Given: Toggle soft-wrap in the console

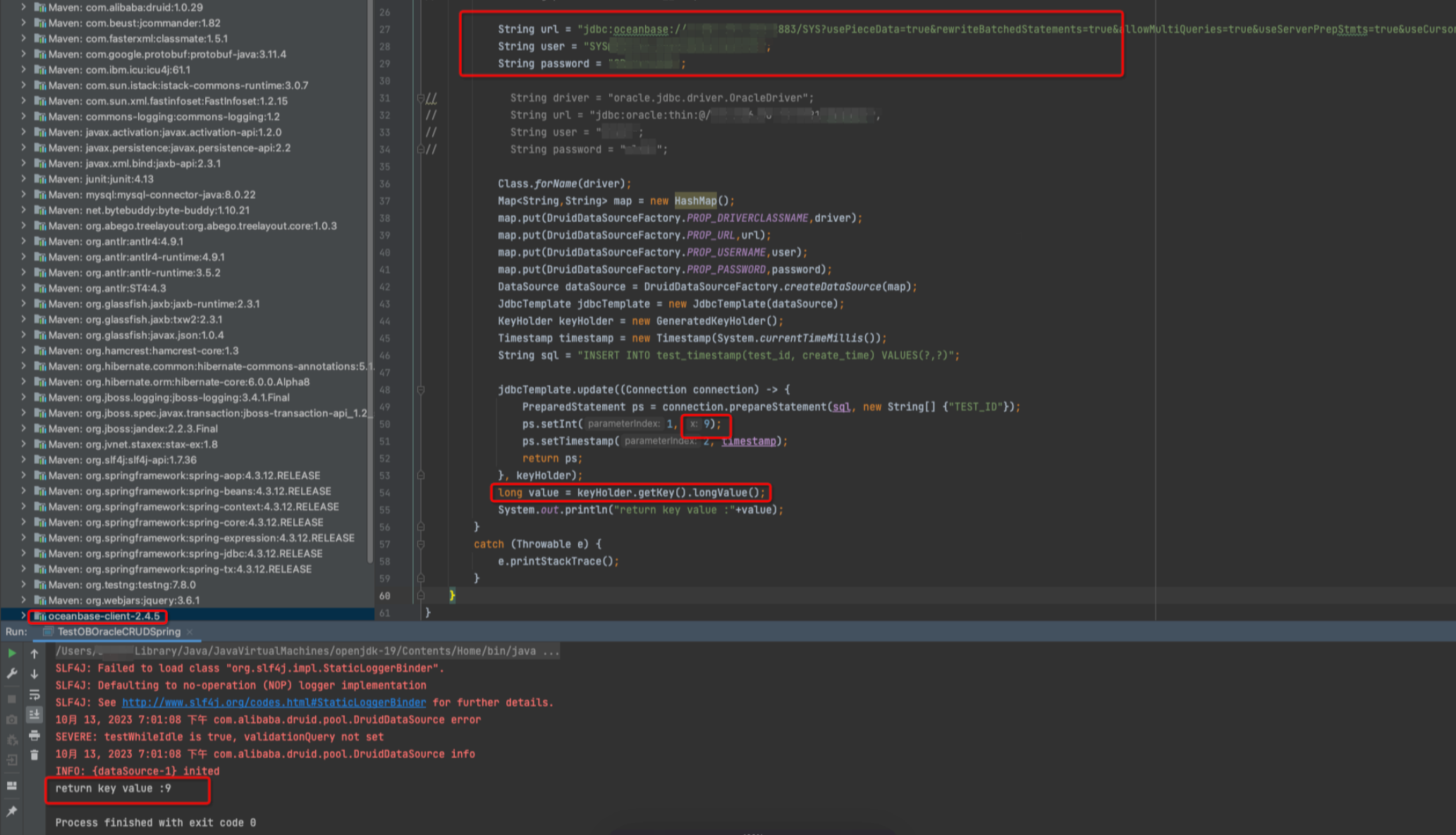Looking at the screenshot, I should tap(35, 695).
